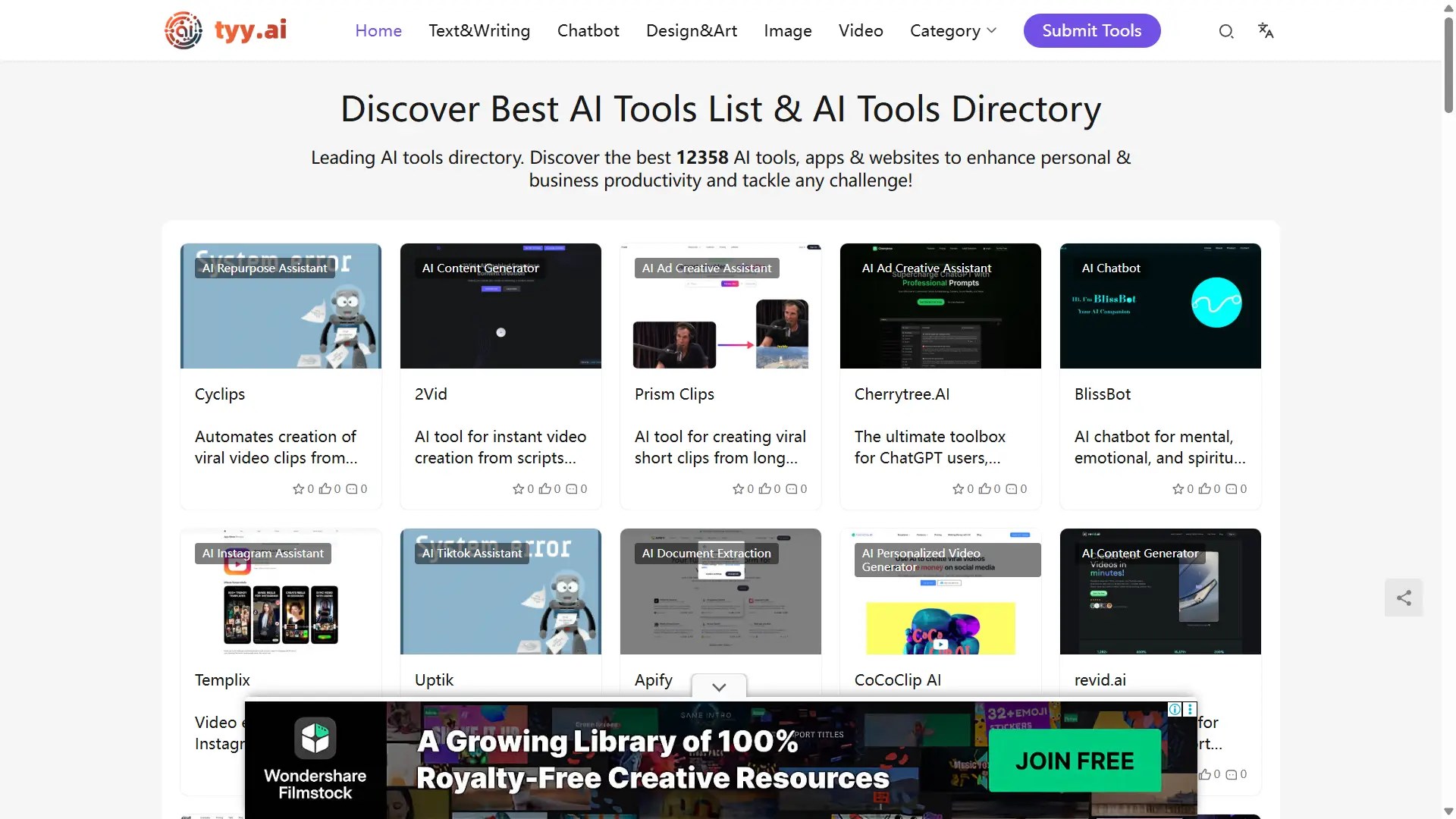Click the tyy.ai logo icon

(184, 30)
